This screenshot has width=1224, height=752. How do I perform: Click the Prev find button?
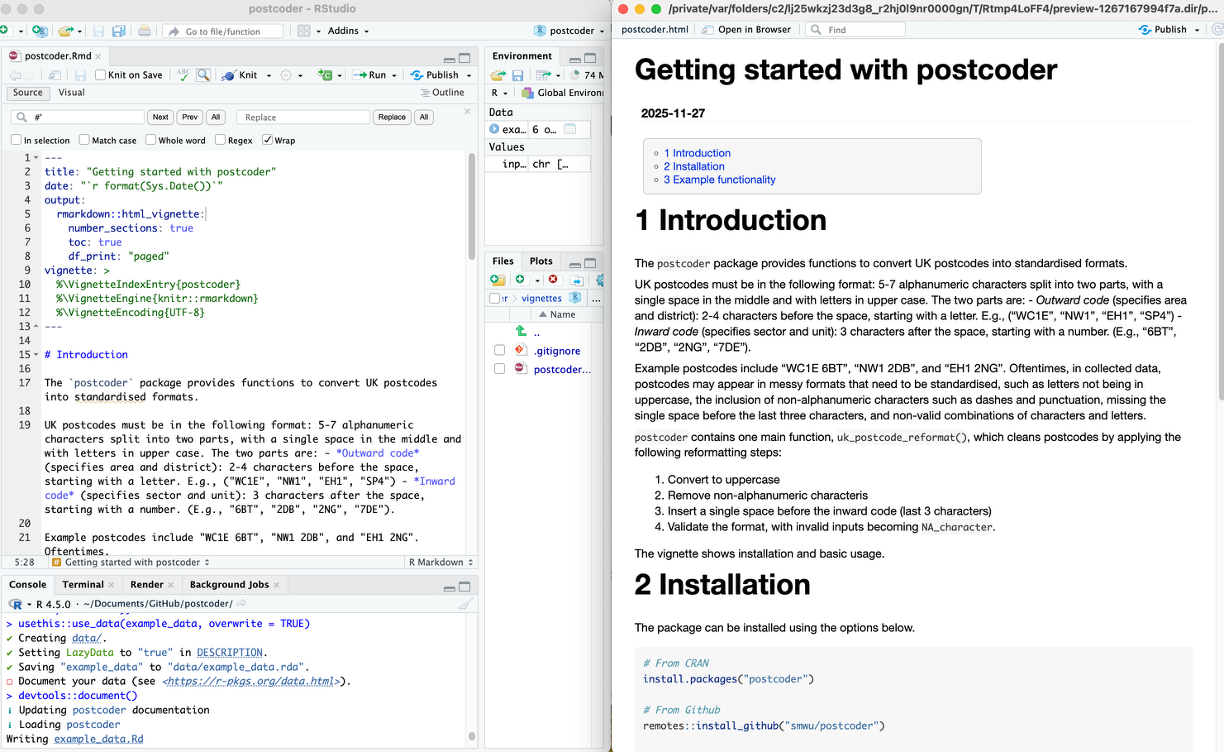[x=190, y=117]
